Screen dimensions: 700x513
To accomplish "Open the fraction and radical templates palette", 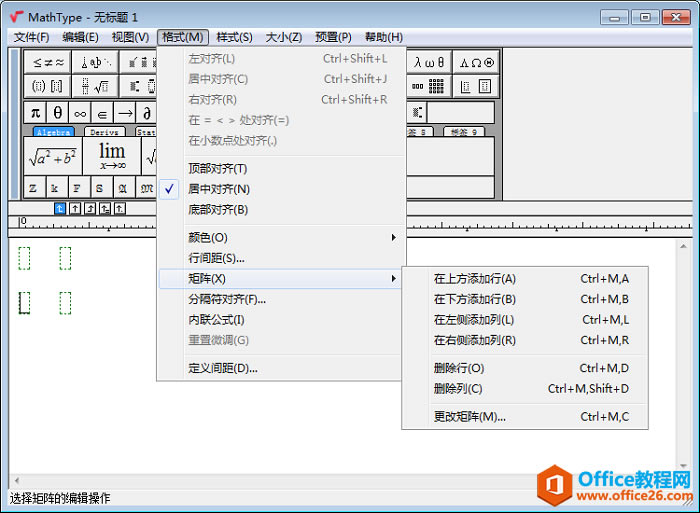I will 94,87.
